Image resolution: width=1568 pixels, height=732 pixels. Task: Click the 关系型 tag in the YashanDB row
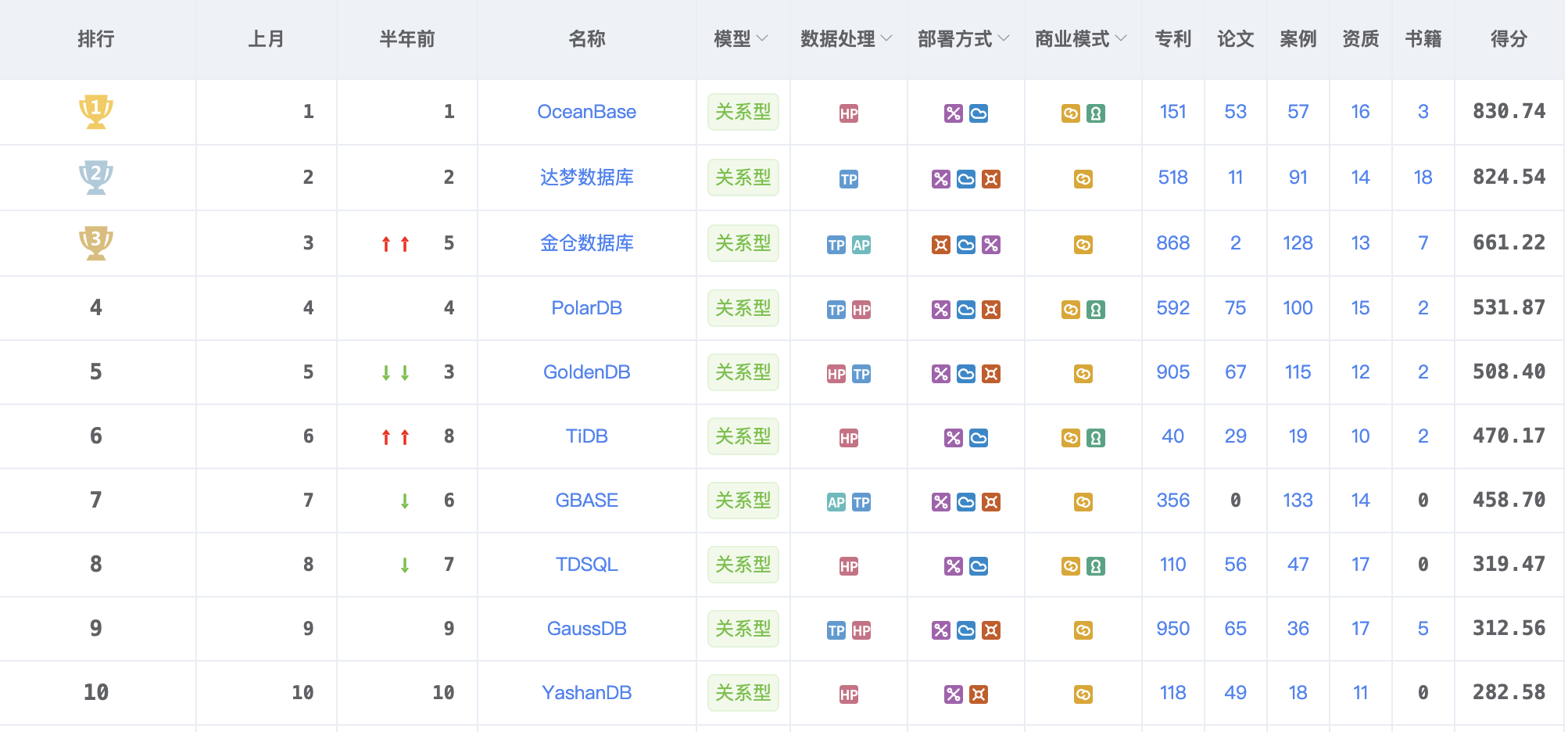743,693
